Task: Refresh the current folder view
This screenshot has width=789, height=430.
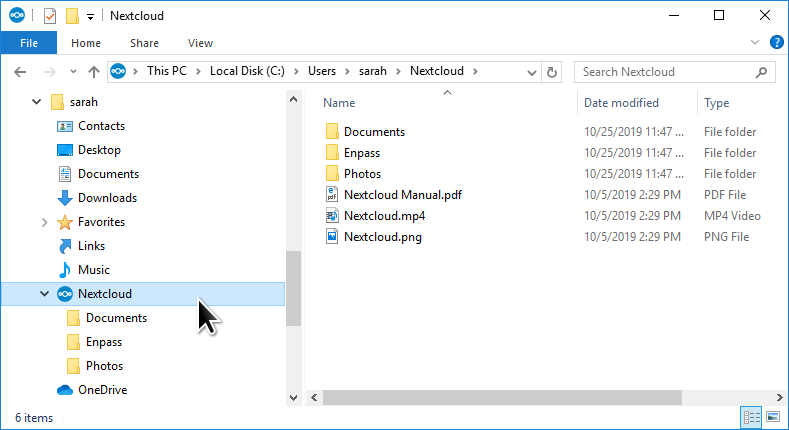Action: 551,72
